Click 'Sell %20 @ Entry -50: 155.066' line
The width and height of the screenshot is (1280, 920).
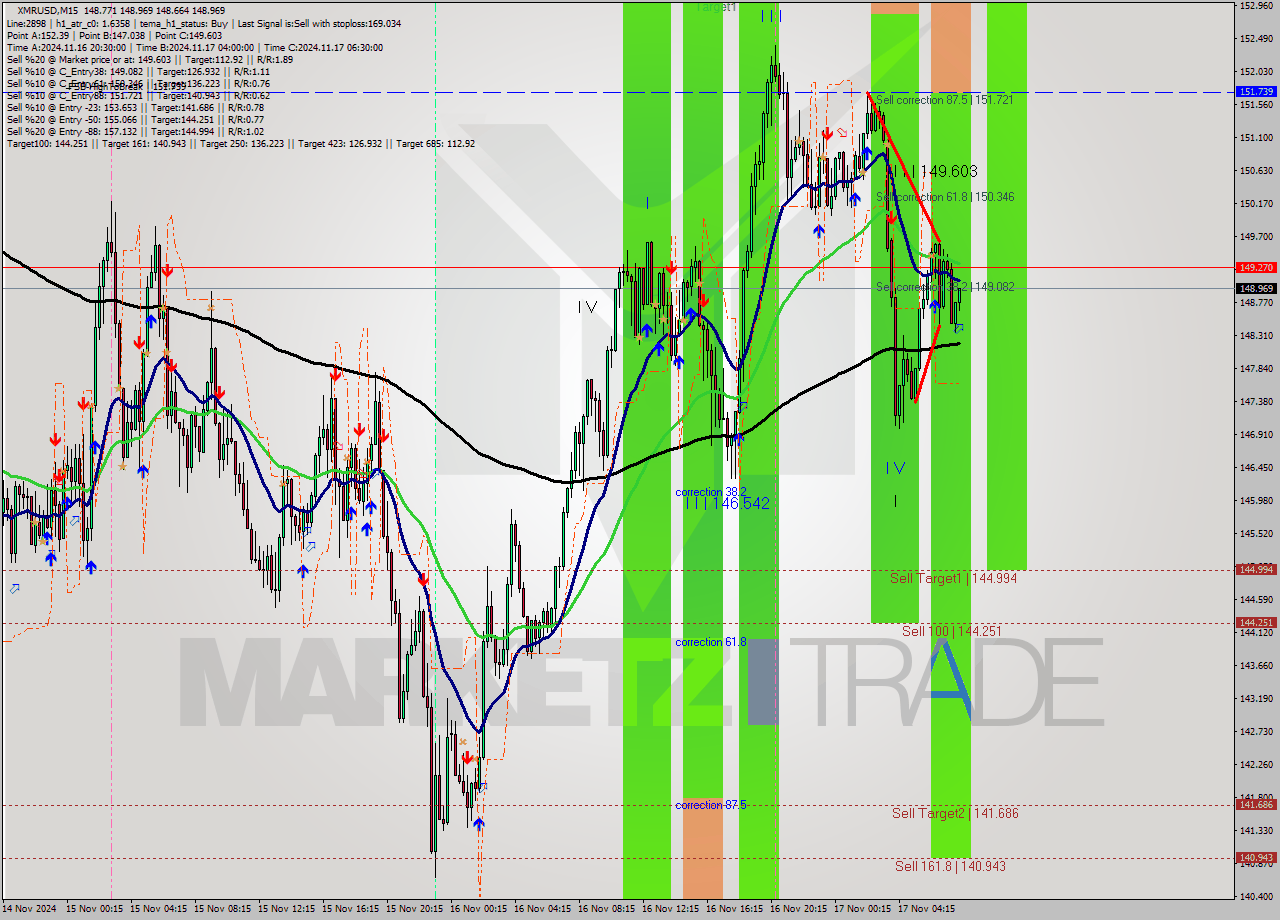(135, 119)
